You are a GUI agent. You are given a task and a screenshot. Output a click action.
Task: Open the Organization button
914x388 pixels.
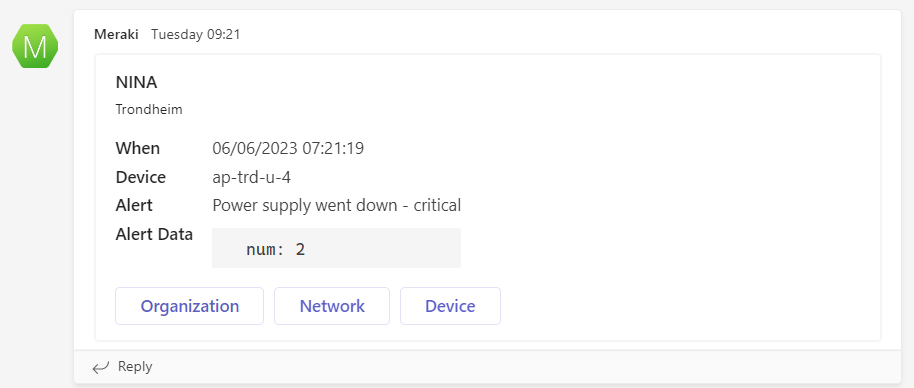(189, 306)
